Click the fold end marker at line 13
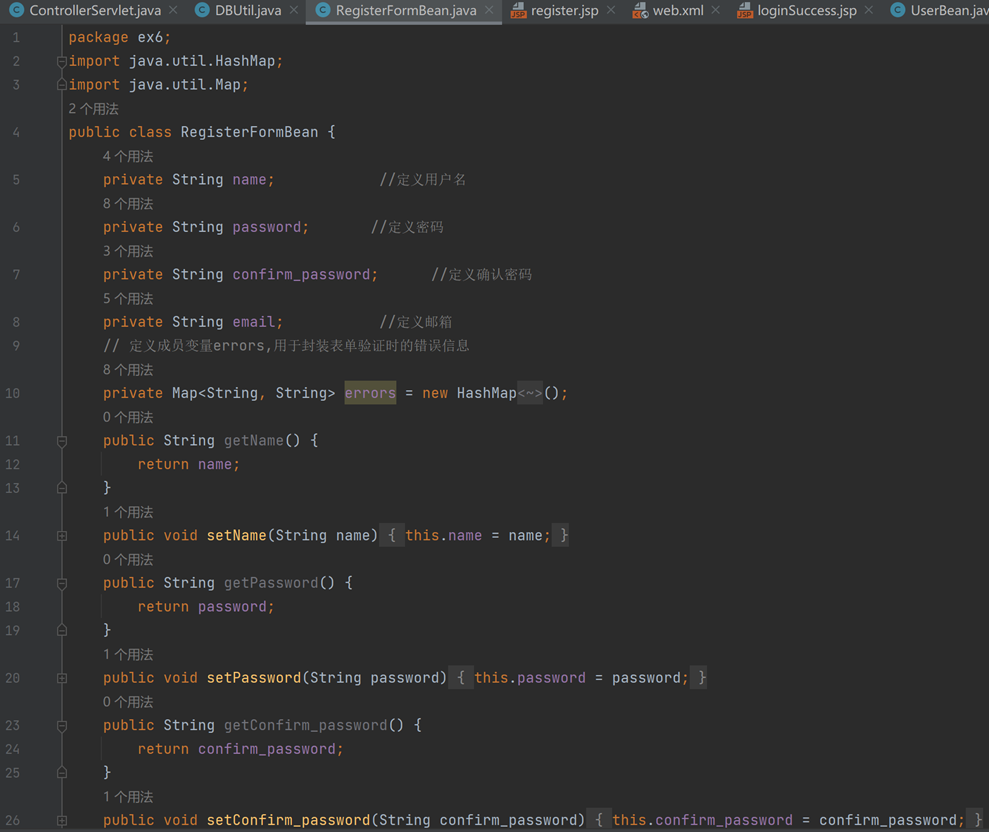 point(62,488)
